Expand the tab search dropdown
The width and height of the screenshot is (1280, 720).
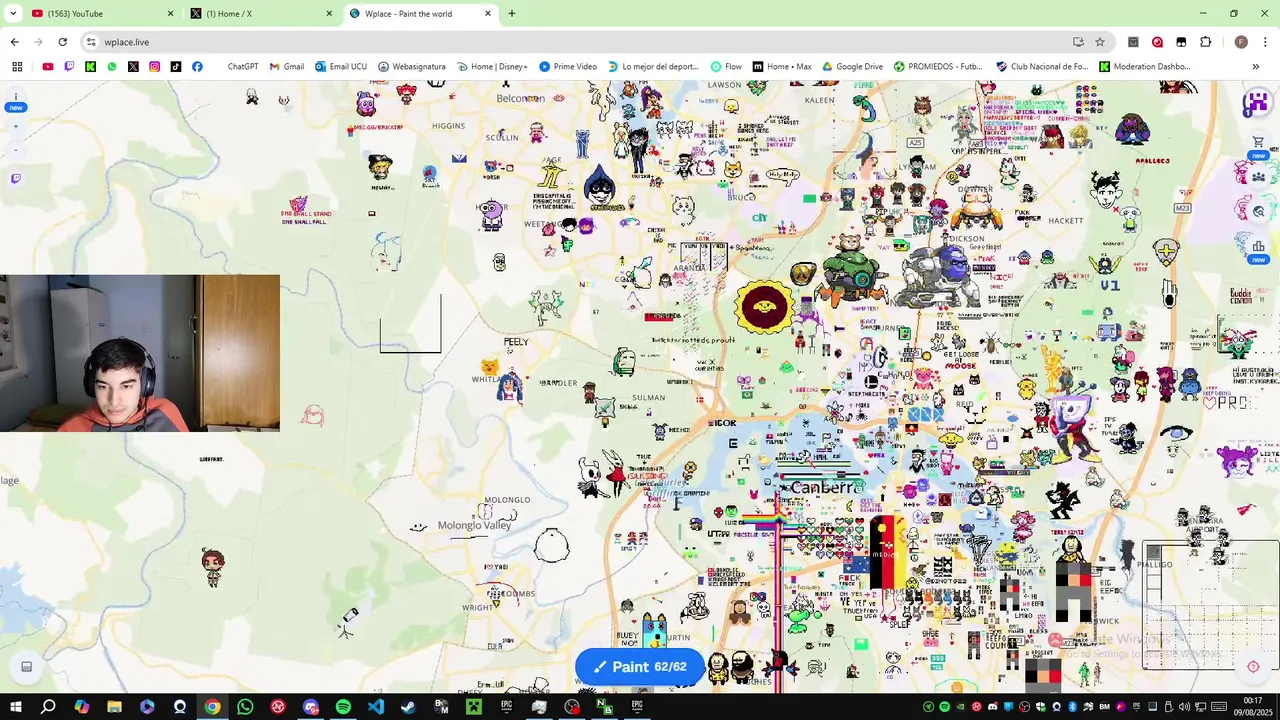(13, 14)
